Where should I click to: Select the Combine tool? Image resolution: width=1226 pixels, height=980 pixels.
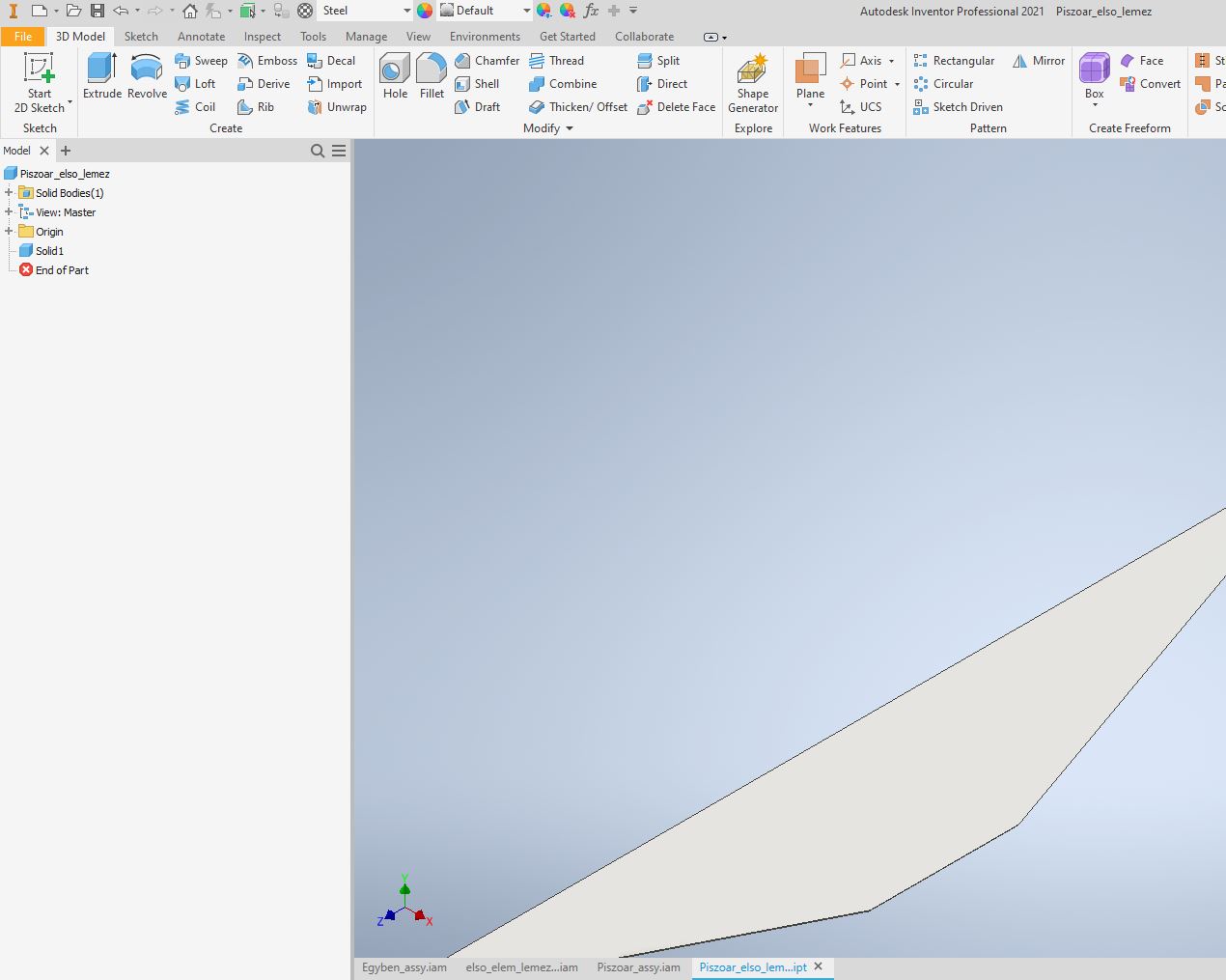pyautogui.click(x=563, y=84)
